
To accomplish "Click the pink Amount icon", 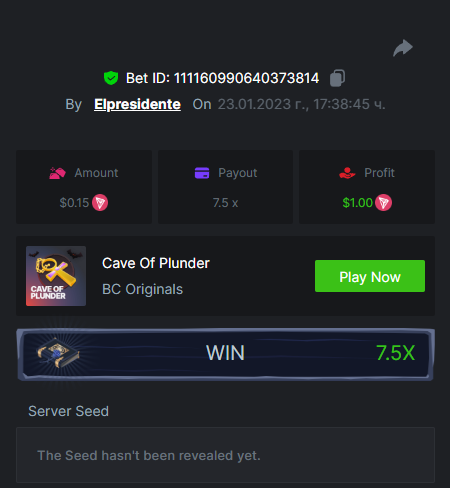I will pos(57,173).
